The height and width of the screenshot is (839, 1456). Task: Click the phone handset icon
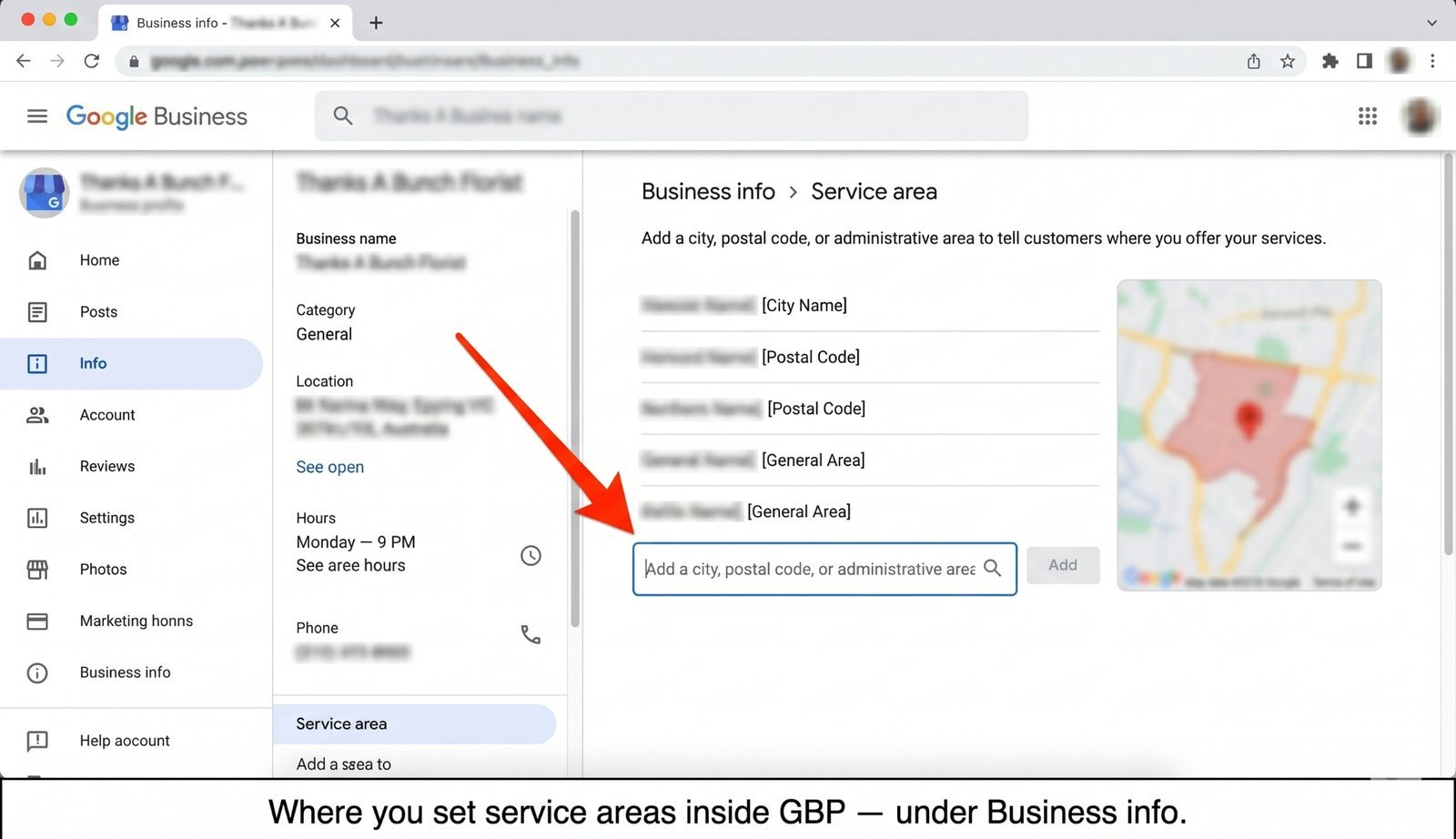tap(531, 634)
